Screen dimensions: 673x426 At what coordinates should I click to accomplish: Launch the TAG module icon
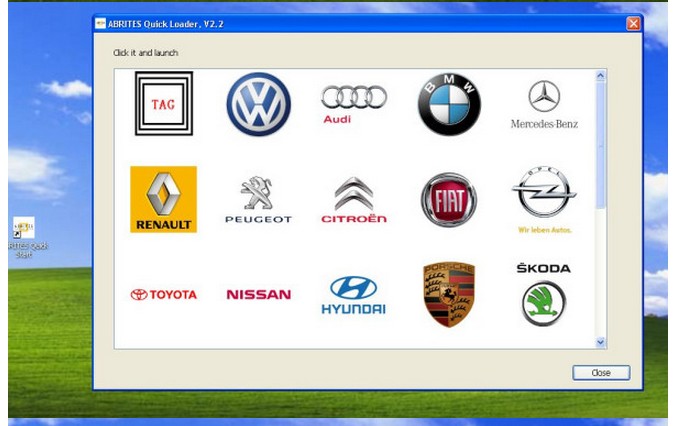click(164, 103)
